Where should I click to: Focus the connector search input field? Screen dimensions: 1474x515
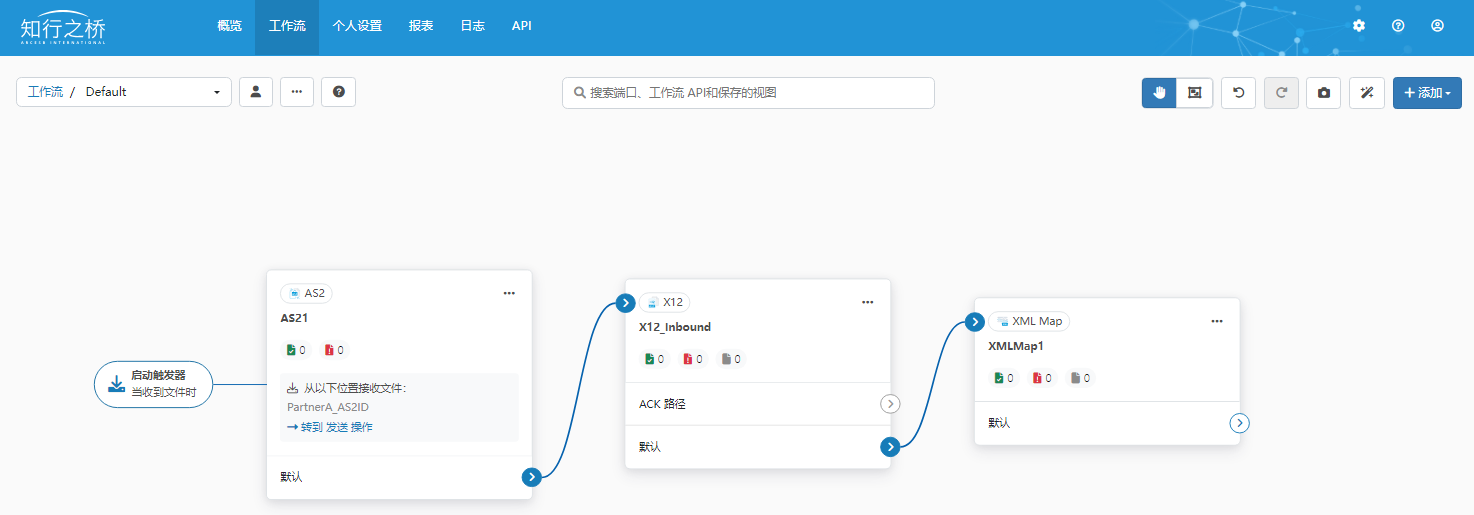pos(748,93)
